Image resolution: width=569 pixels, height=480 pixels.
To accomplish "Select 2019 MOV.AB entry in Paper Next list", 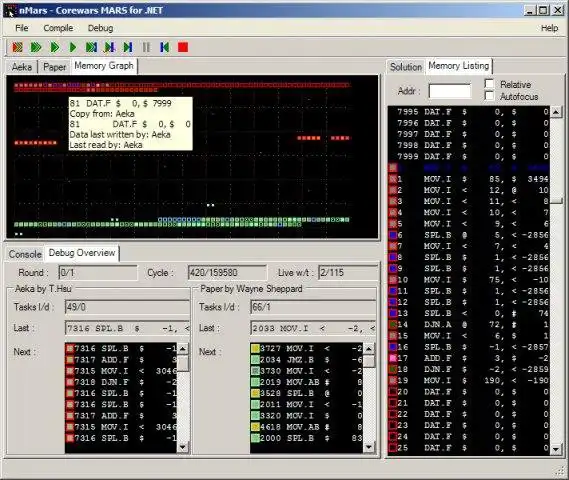I will [x=307, y=382].
